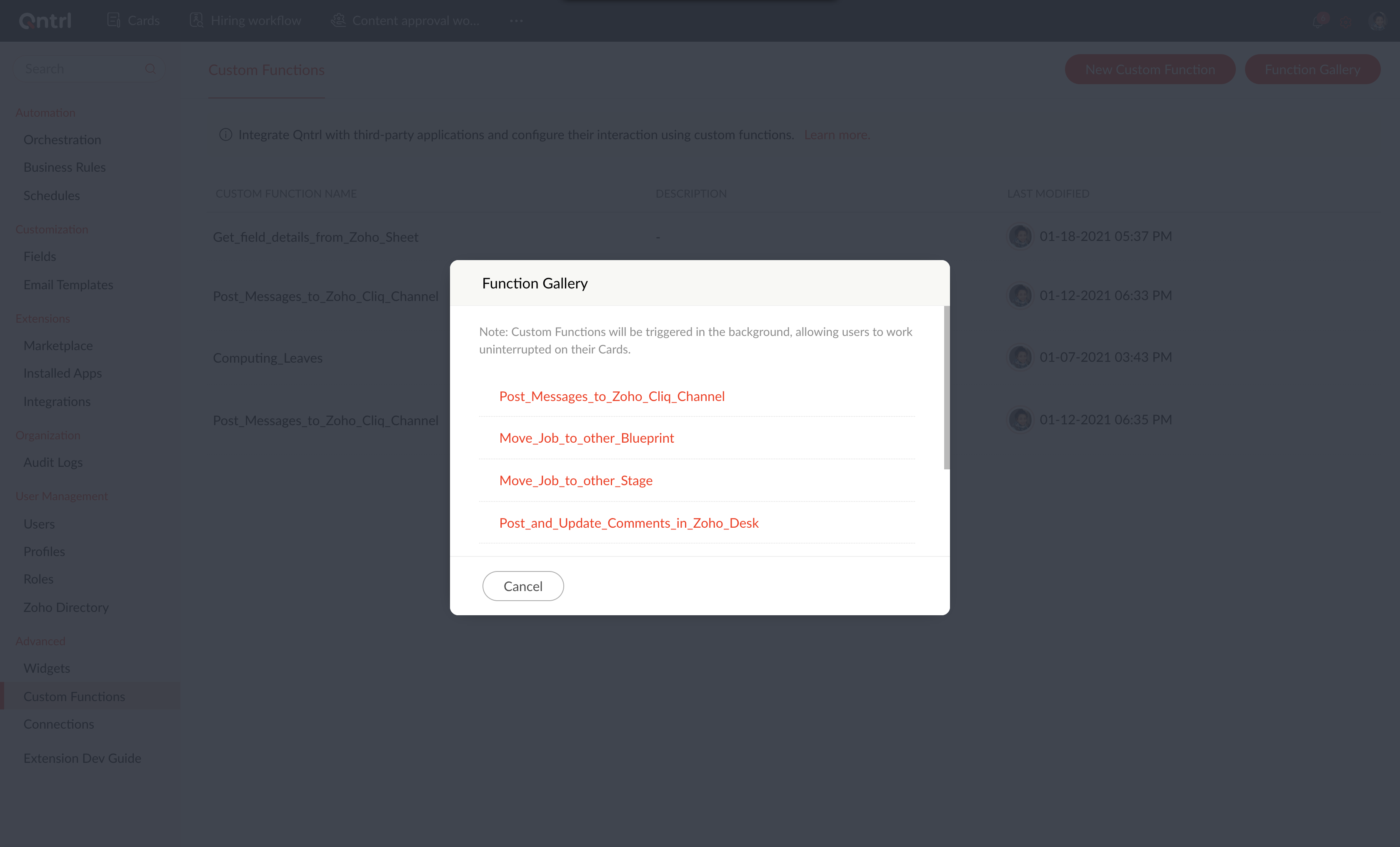
Task: Open Post_and_Update_Comments_in_Zoho_Desk function
Action: (628, 522)
